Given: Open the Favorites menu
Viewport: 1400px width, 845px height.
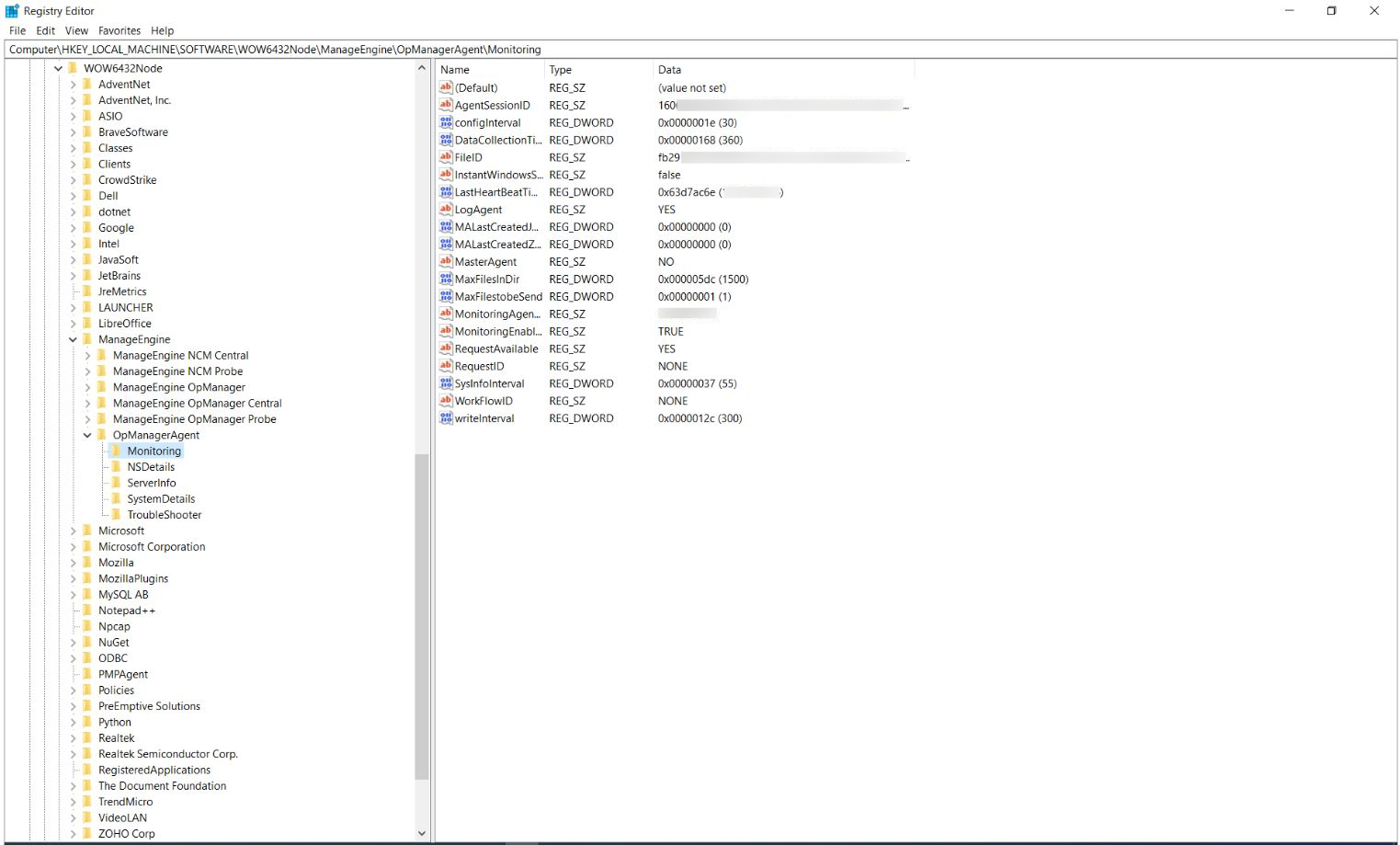Looking at the screenshot, I should point(119,30).
